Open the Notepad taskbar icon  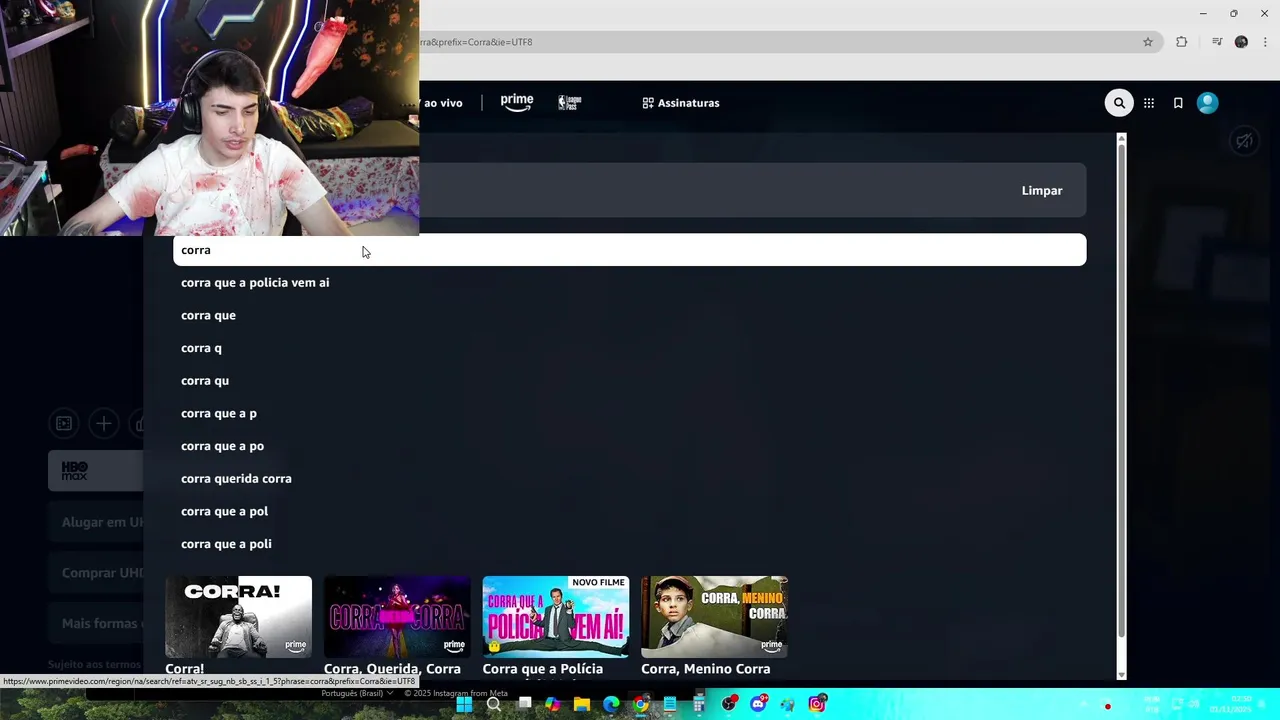670,704
